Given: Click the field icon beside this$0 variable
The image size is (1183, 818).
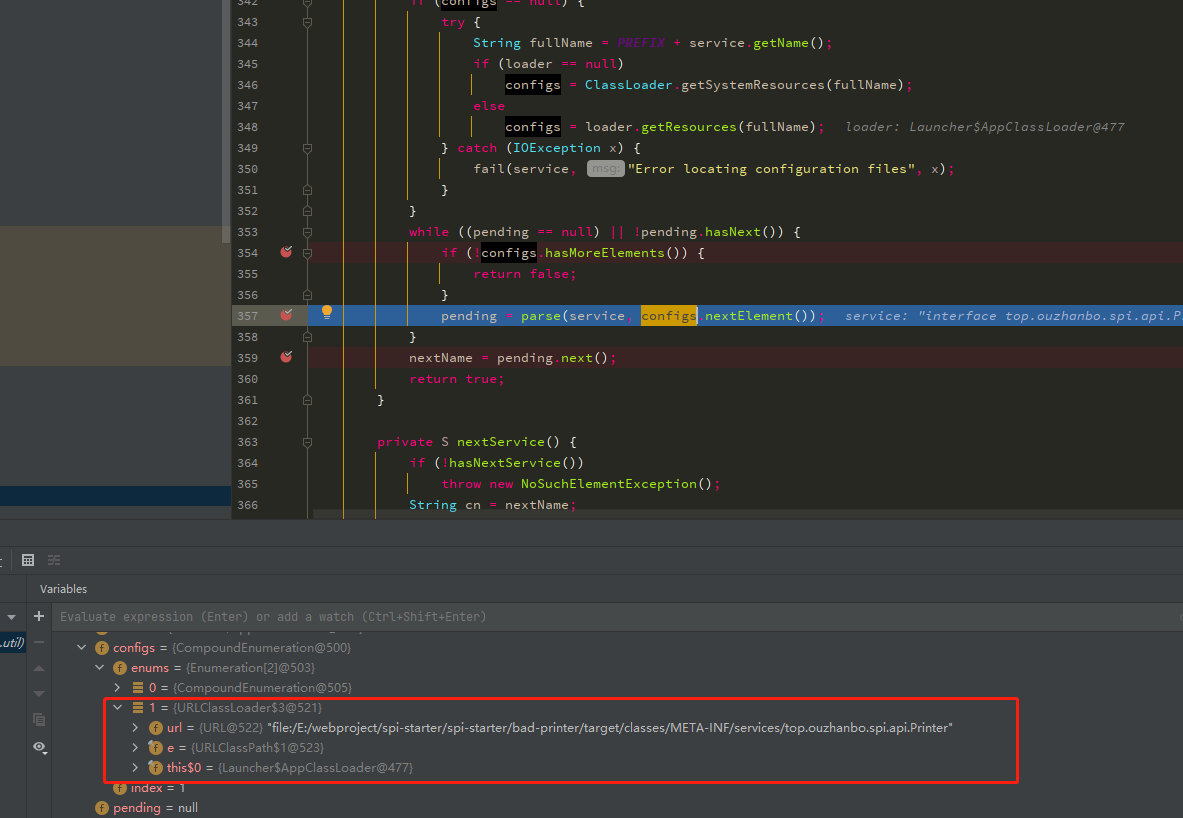Looking at the screenshot, I should (155, 767).
